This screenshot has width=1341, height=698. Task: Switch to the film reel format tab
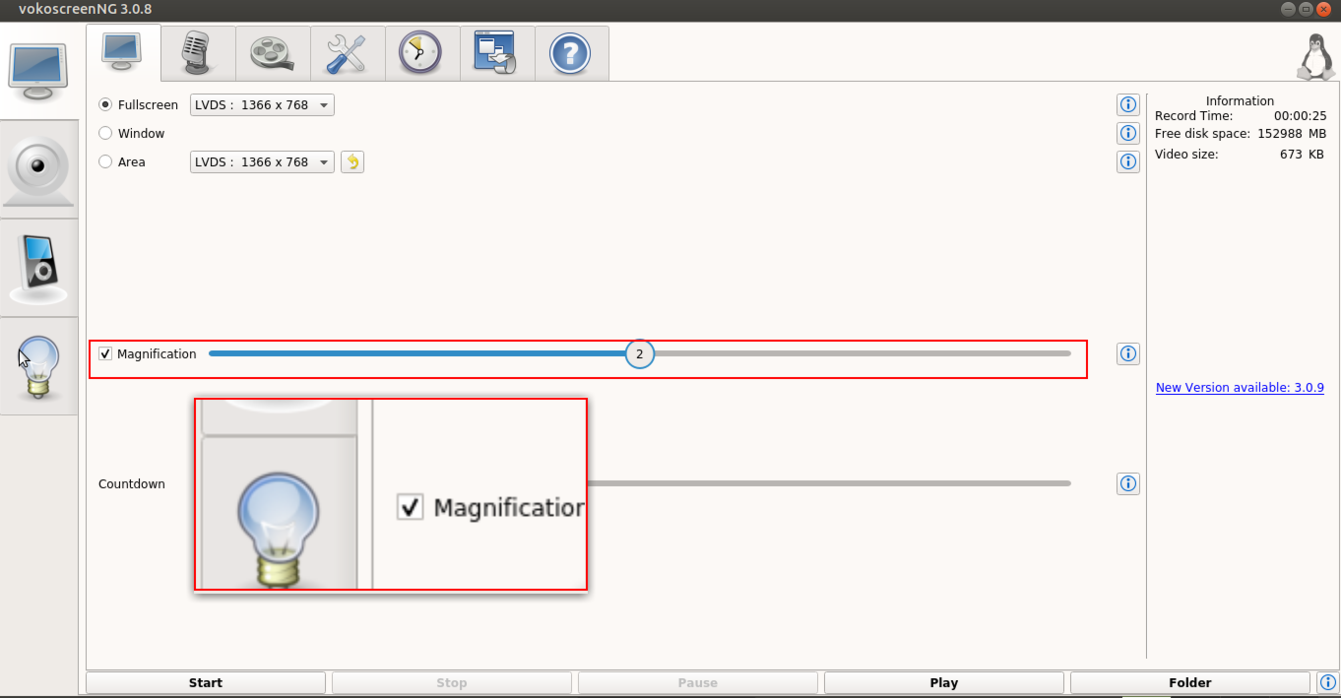[x=273, y=53]
